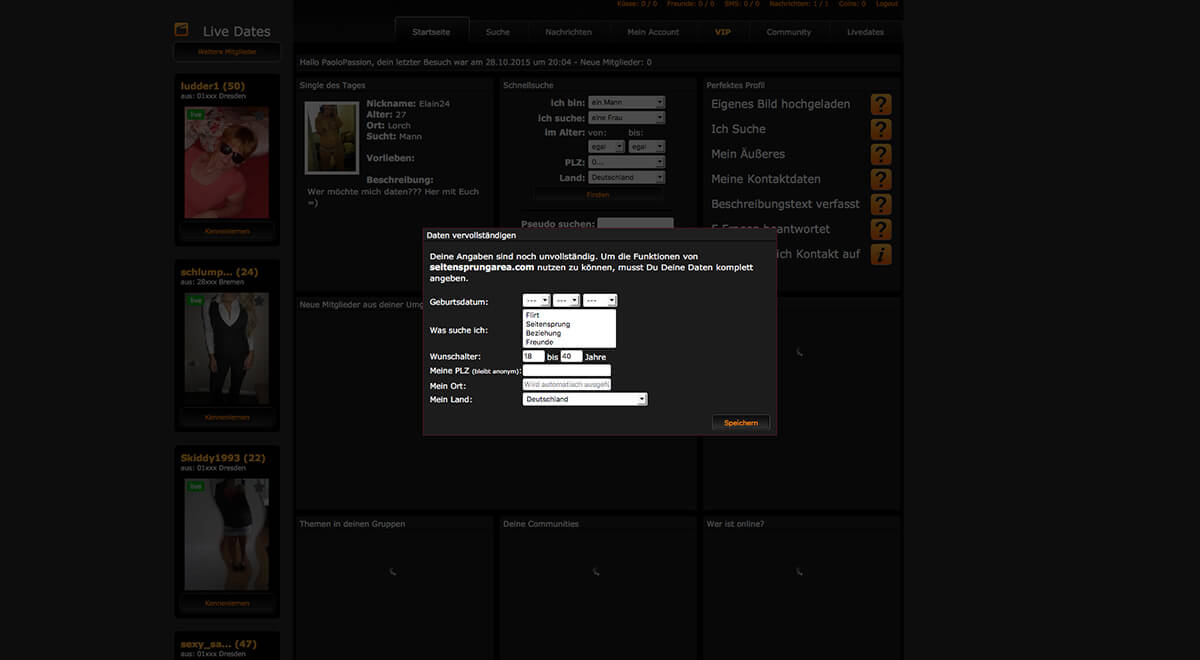This screenshot has height=660, width=1200.
Task: Click the question mark beside Beschreibungstext verfasst
Action: tap(881, 204)
